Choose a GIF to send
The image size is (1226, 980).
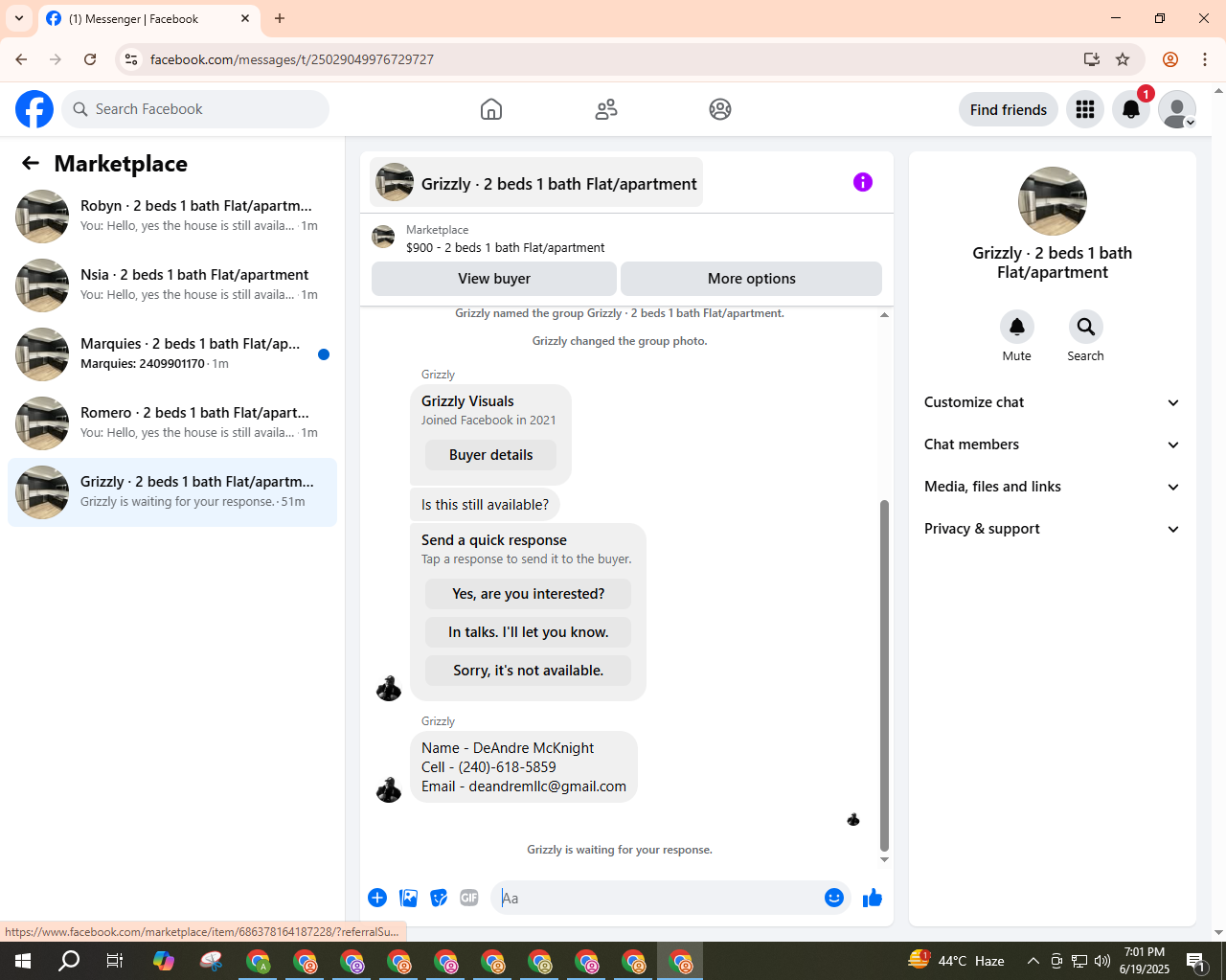[x=469, y=898]
